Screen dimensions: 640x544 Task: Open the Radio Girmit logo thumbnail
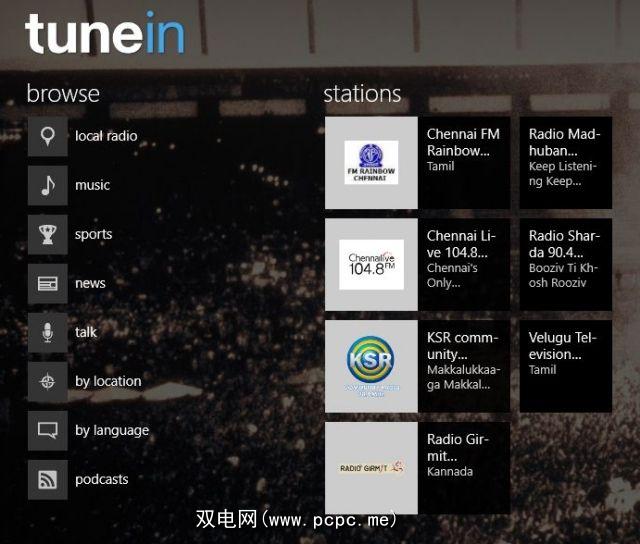coord(371,468)
